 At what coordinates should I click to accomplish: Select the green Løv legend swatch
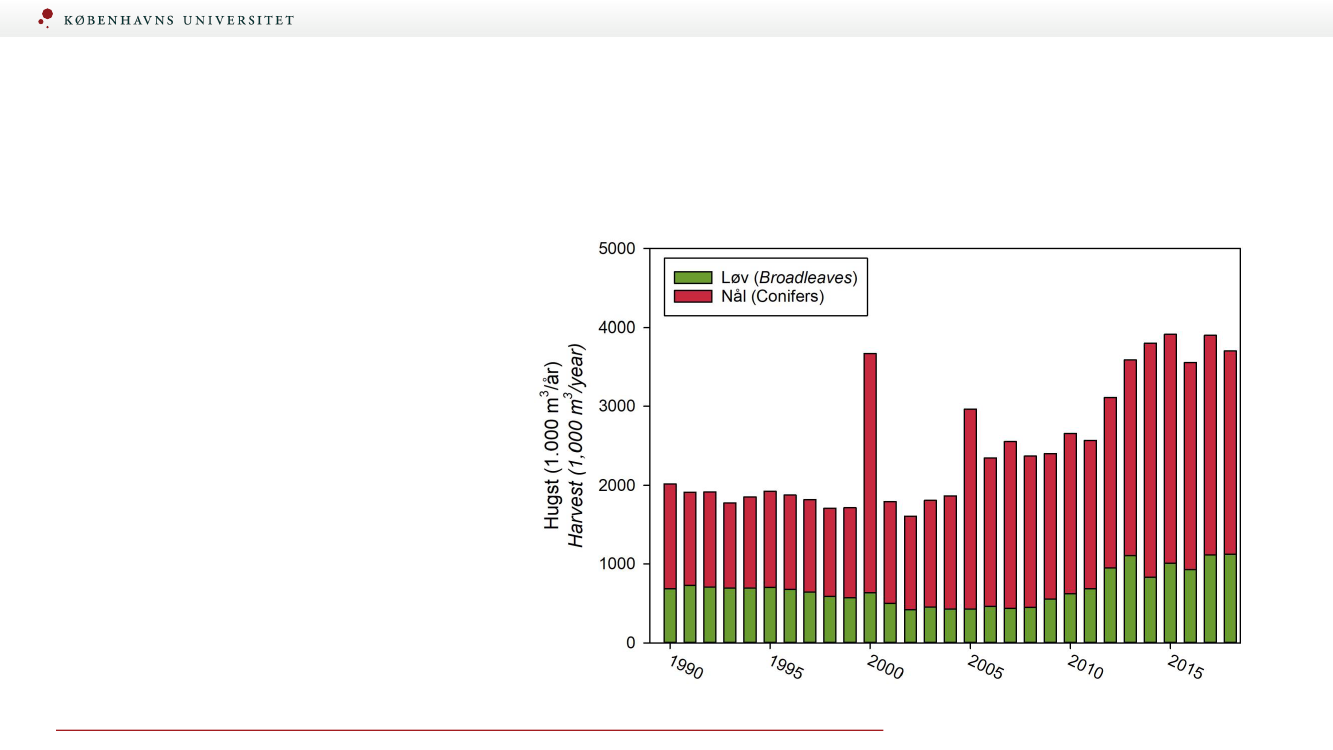click(693, 278)
